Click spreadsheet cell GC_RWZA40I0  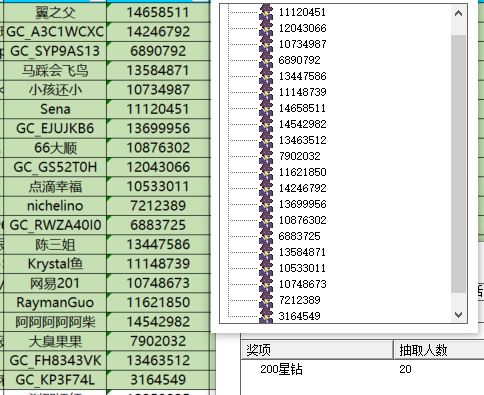[55, 225]
